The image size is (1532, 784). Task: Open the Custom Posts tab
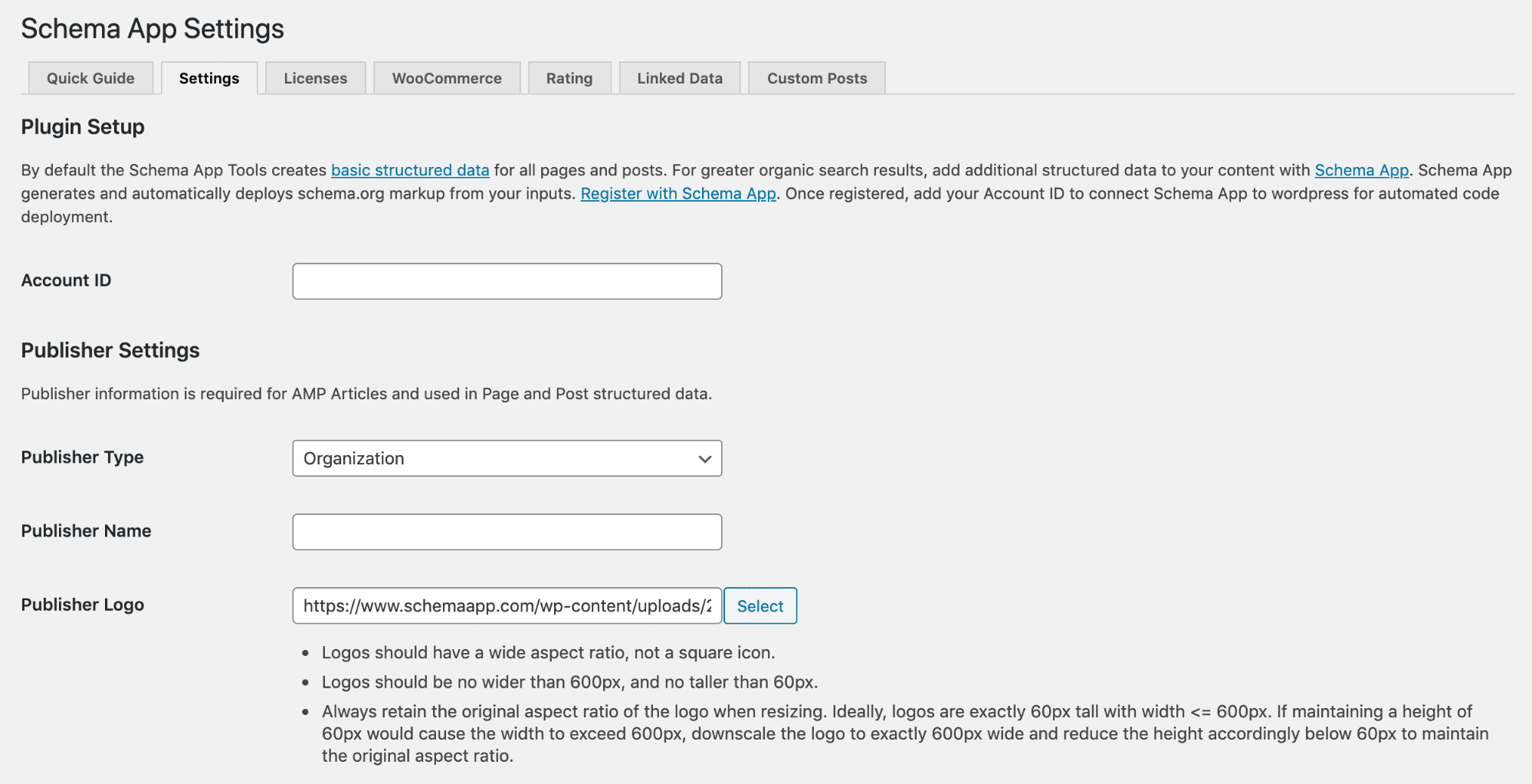(816, 78)
